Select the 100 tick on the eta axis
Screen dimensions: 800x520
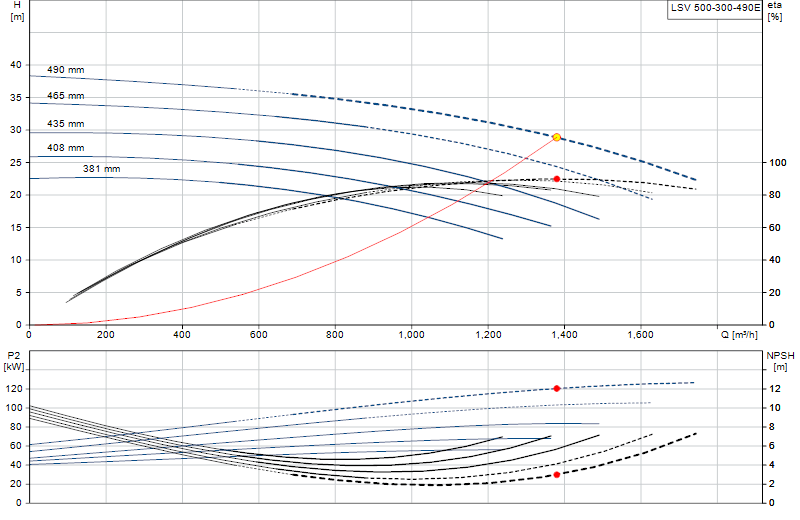[778, 163]
